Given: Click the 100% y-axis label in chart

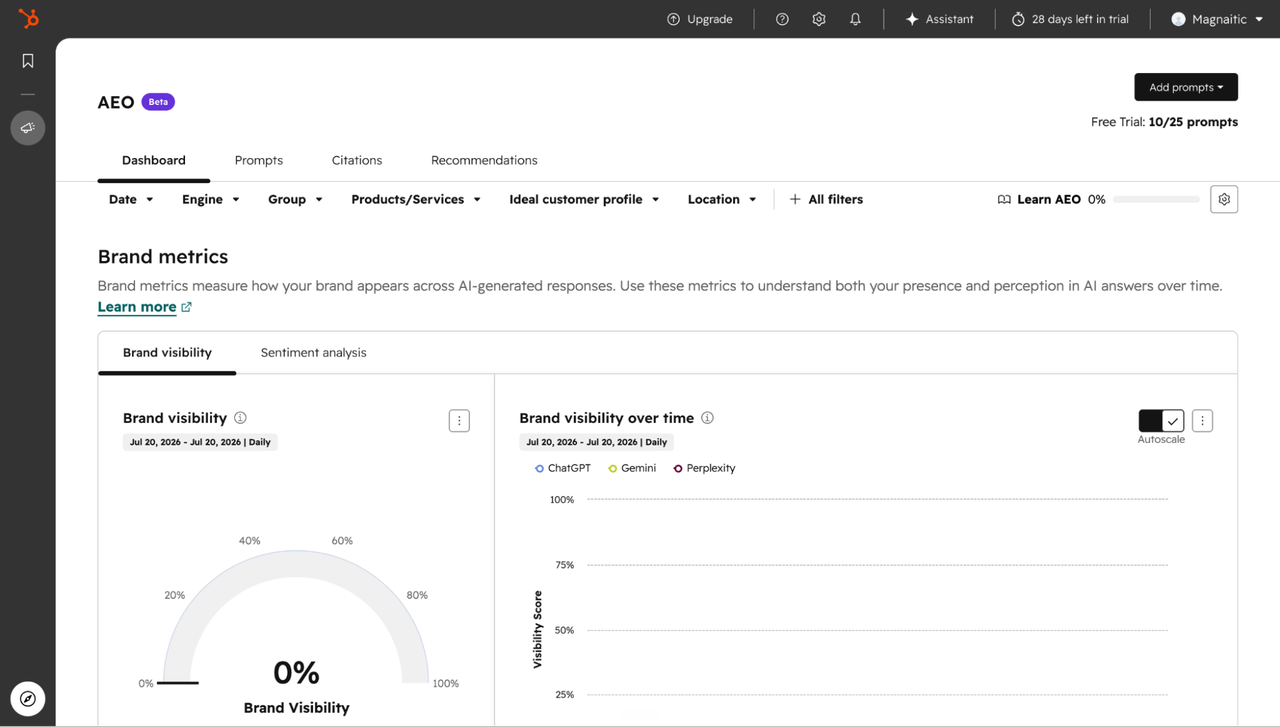Looking at the screenshot, I should click(x=562, y=500).
